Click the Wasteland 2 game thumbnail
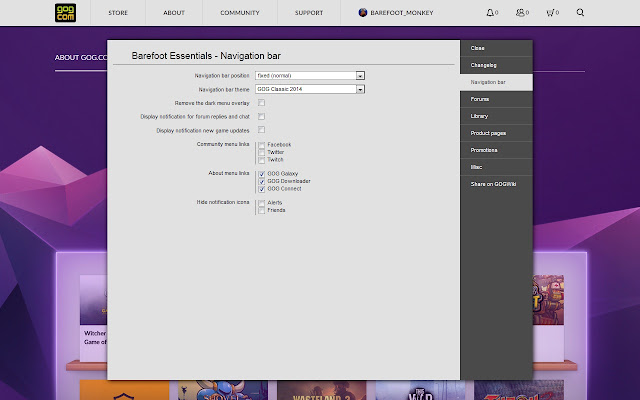The width and height of the screenshot is (640, 400). point(322,390)
